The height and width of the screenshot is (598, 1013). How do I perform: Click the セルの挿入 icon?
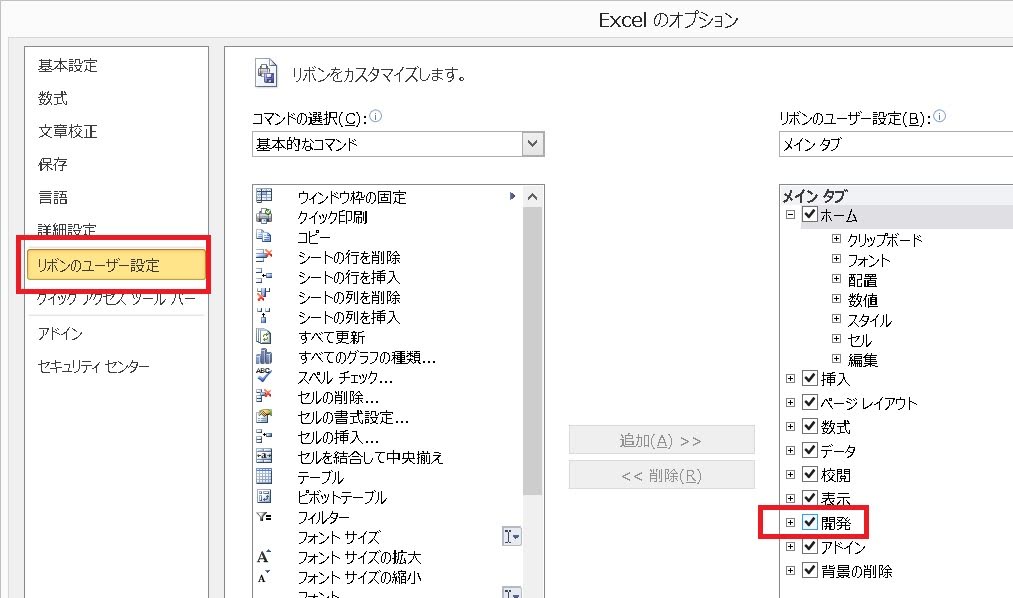point(264,436)
